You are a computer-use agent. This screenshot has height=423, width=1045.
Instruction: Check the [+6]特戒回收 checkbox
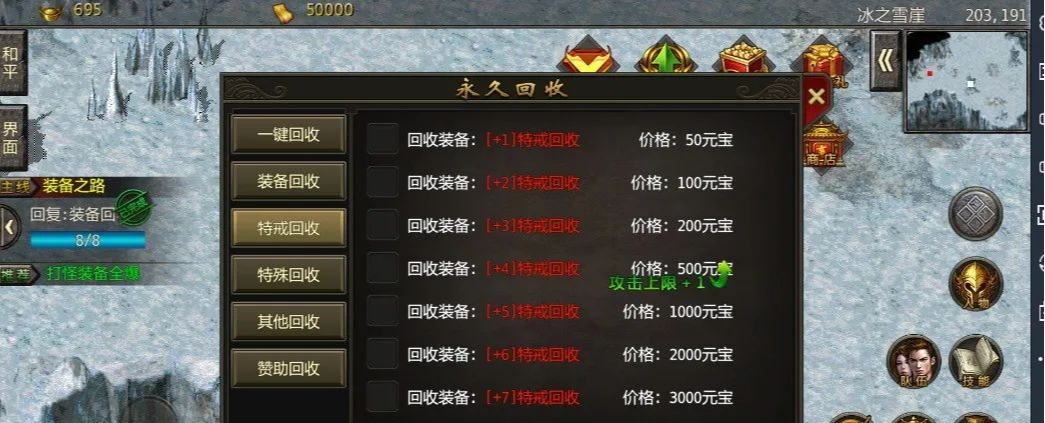[383, 354]
